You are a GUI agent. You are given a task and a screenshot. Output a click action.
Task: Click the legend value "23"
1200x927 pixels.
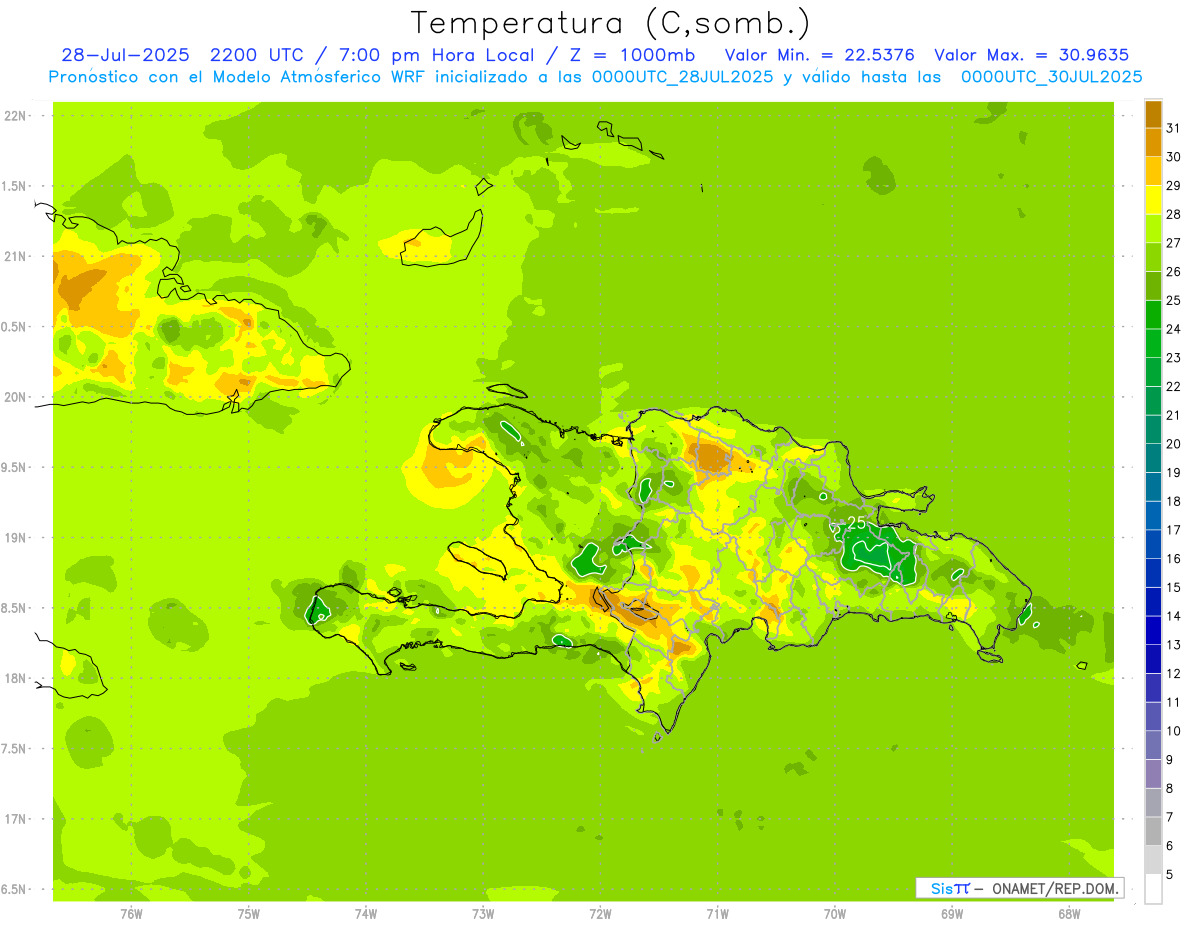[x=1174, y=357]
